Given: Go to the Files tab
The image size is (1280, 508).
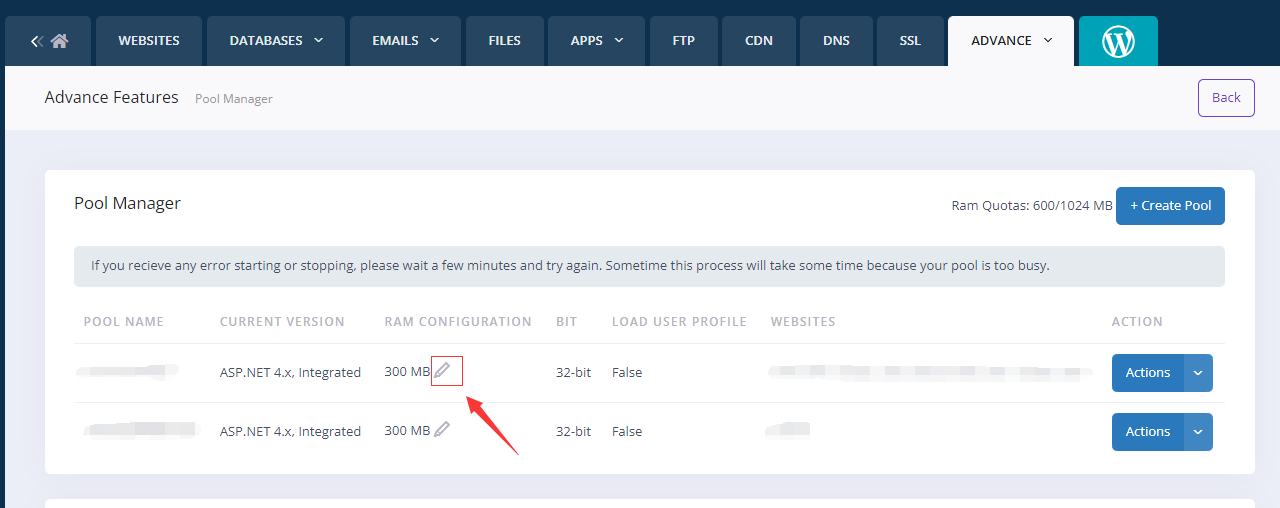Looking at the screenshot, I should [x=504, y=41].
